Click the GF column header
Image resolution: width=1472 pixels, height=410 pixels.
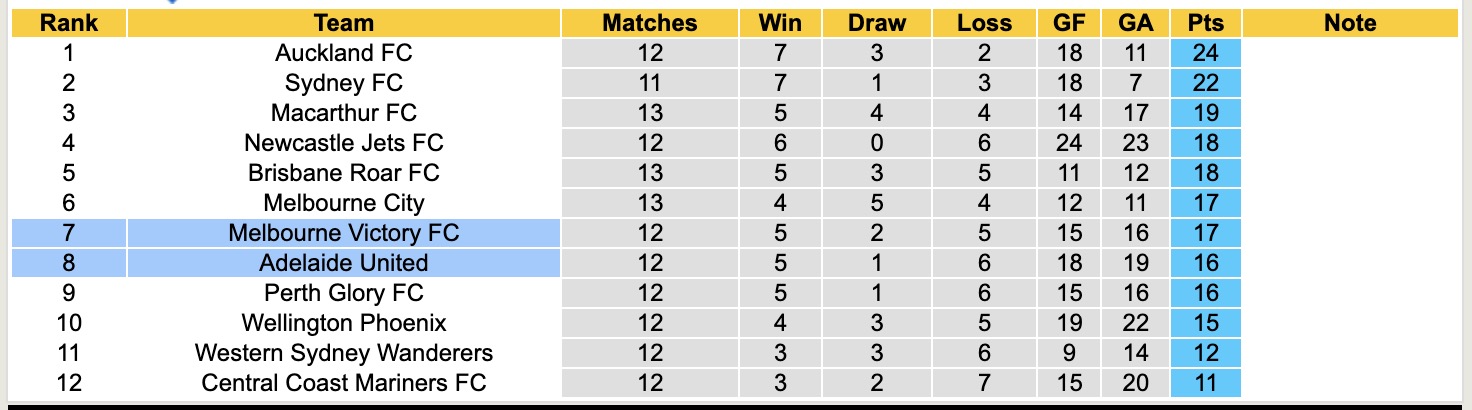pyautogui.click(x=1069, y=23)
